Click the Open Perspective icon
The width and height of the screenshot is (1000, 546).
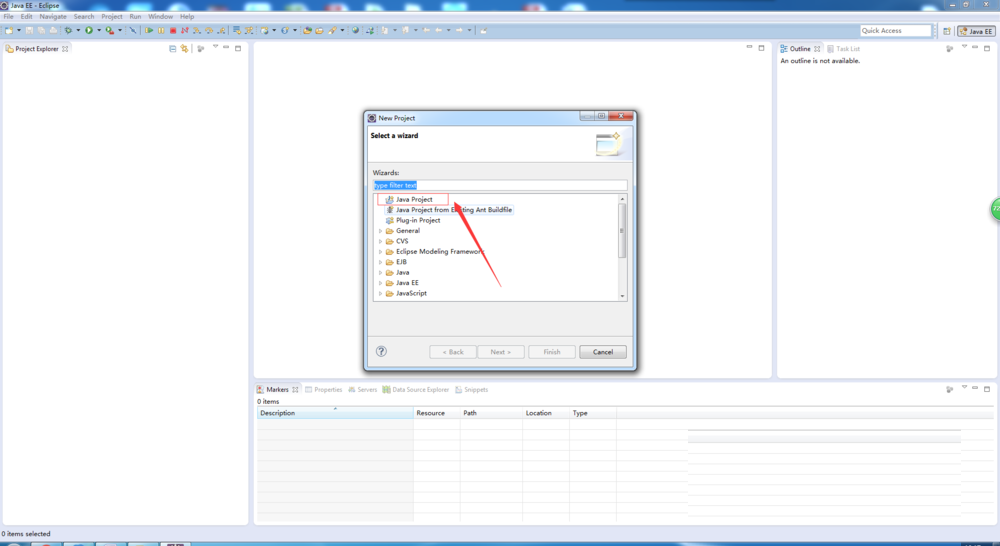947,31
